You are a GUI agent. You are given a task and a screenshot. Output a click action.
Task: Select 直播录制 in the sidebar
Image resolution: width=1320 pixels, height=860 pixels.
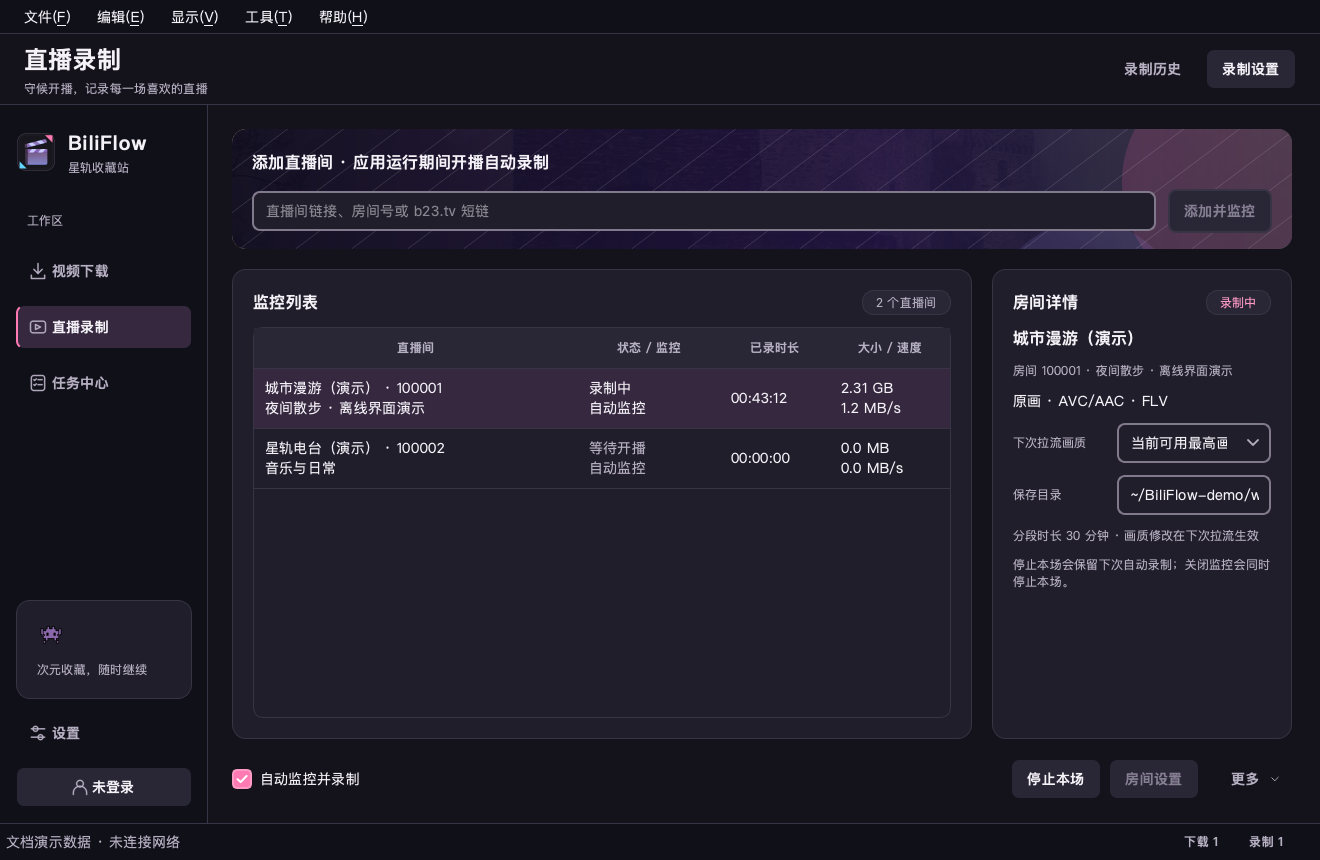click(x=104, y=327)
